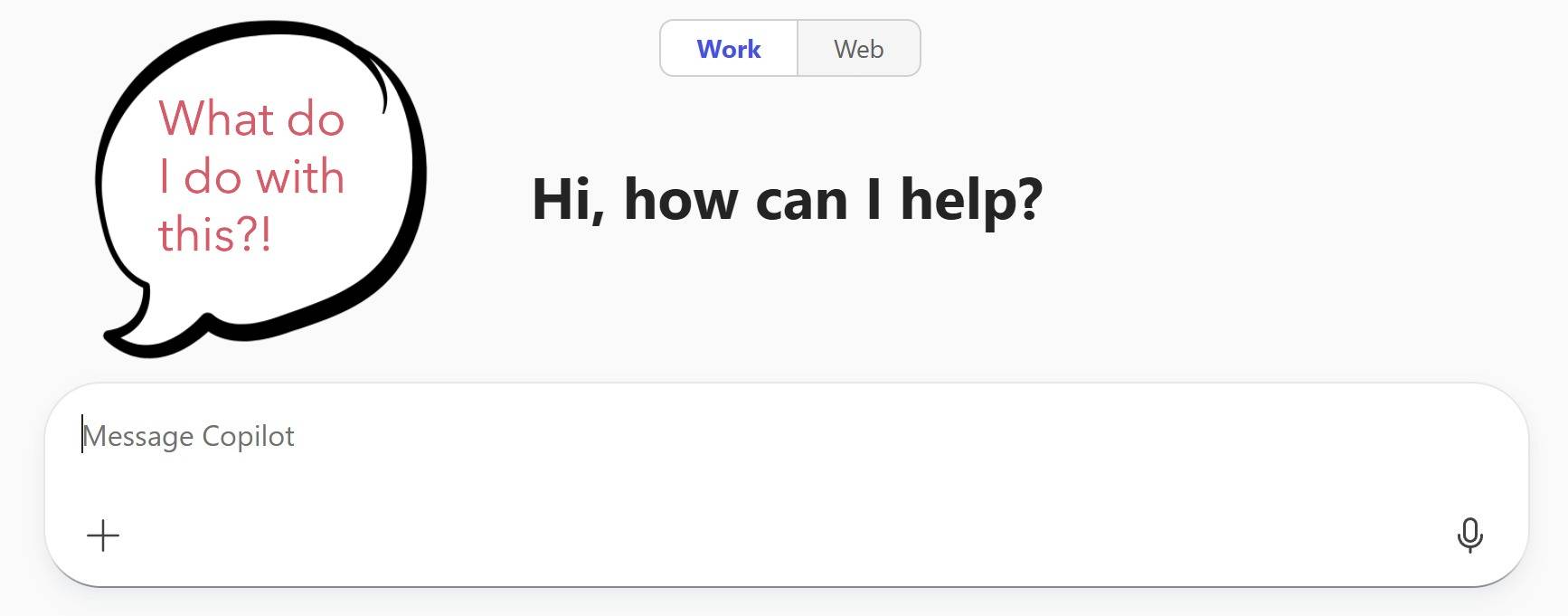
Task: Click the empty area between plus and microphone
Action: (785, 535)
